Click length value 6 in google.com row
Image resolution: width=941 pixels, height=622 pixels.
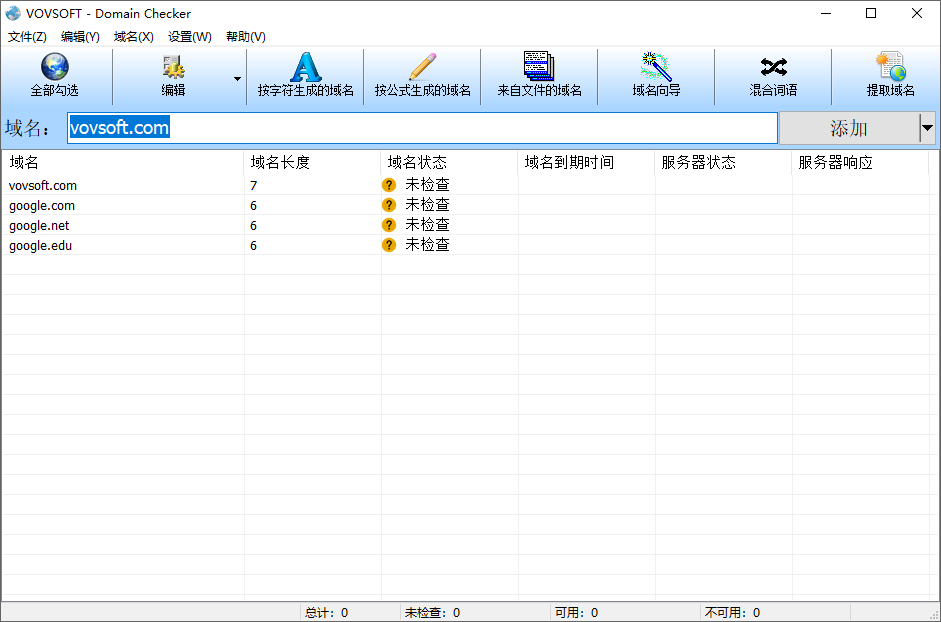pyautogui.click(x=254, y=205)
